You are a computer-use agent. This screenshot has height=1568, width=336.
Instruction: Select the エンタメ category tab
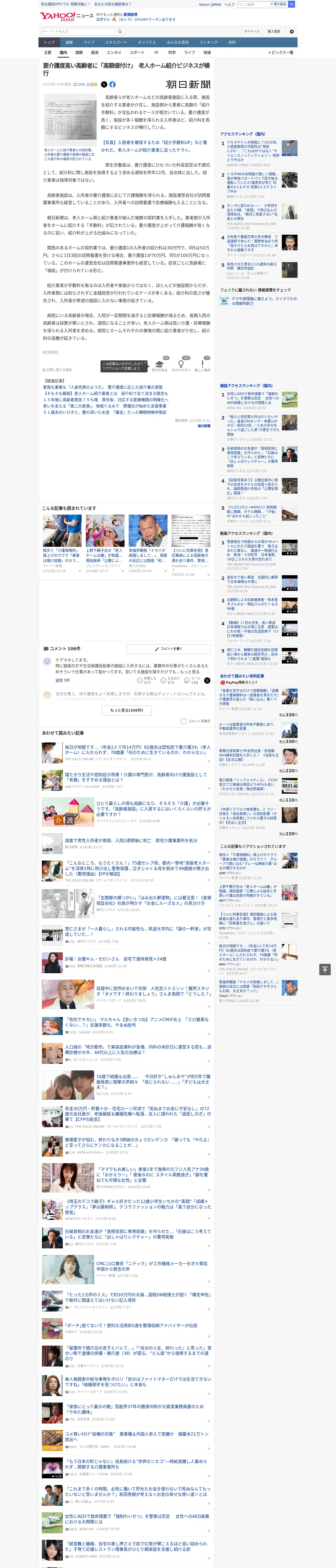tap(114, 52)
